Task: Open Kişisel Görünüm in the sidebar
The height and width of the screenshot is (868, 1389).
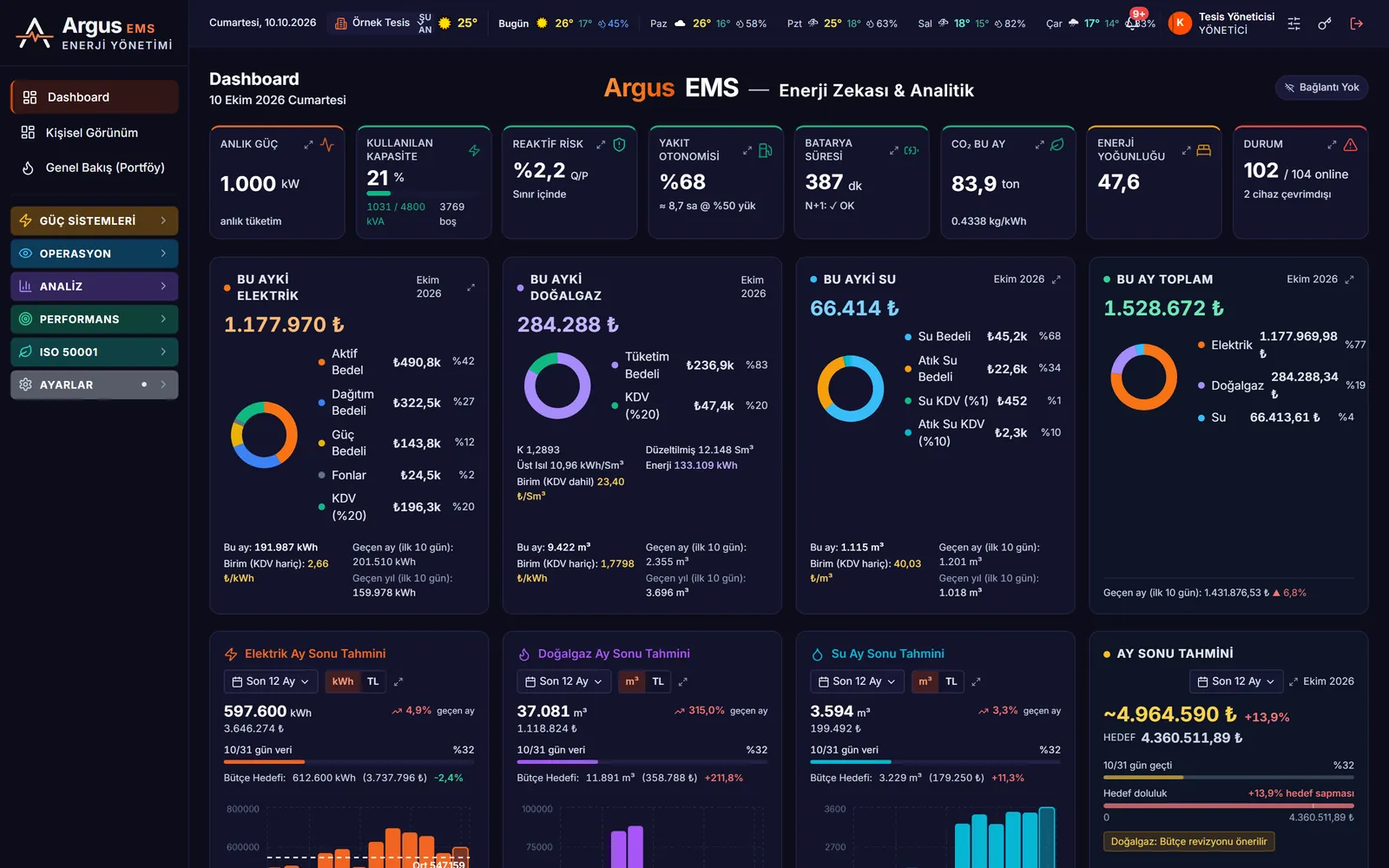Action: tap(95, 133)
